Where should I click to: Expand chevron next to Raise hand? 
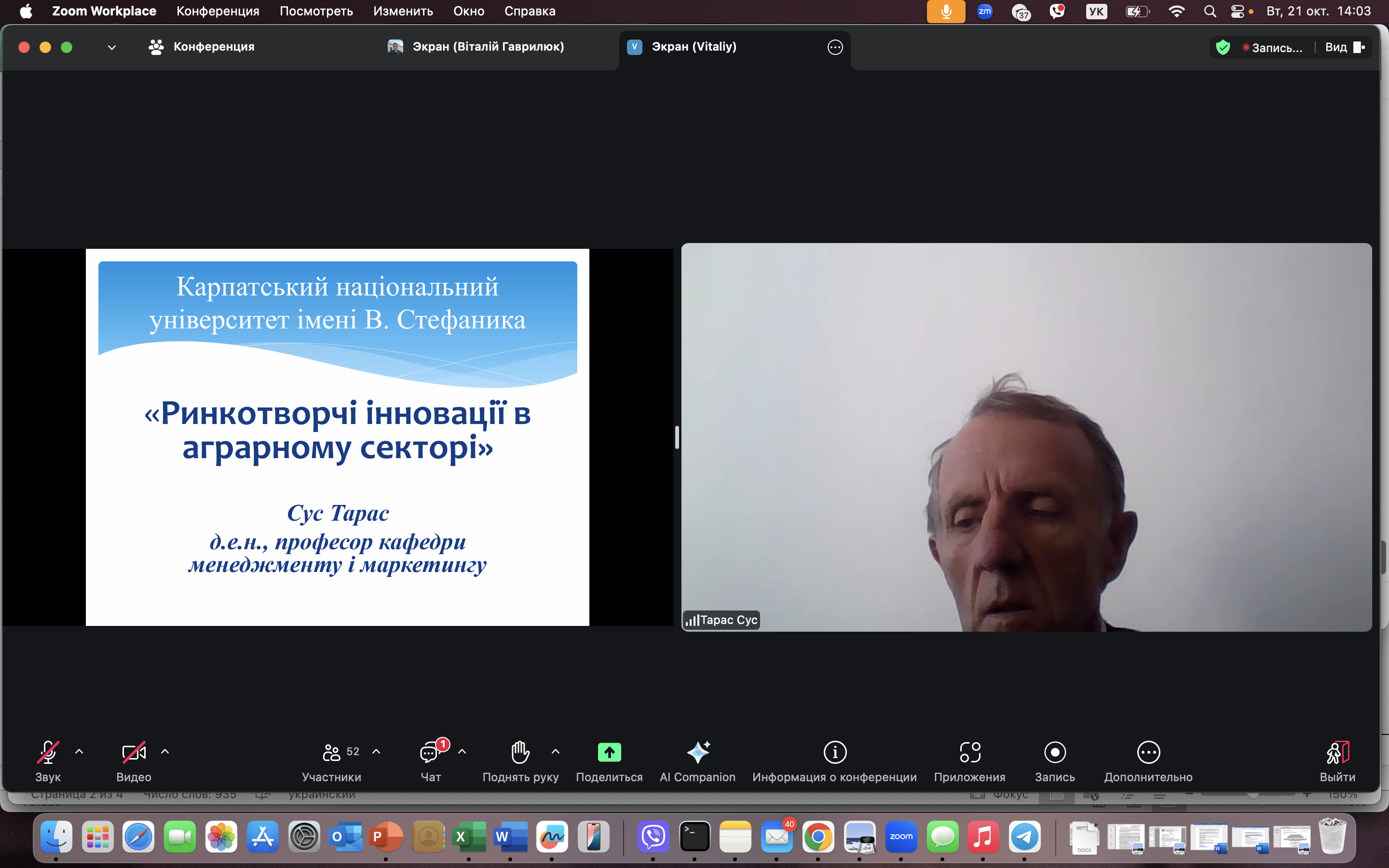(555, 751)
